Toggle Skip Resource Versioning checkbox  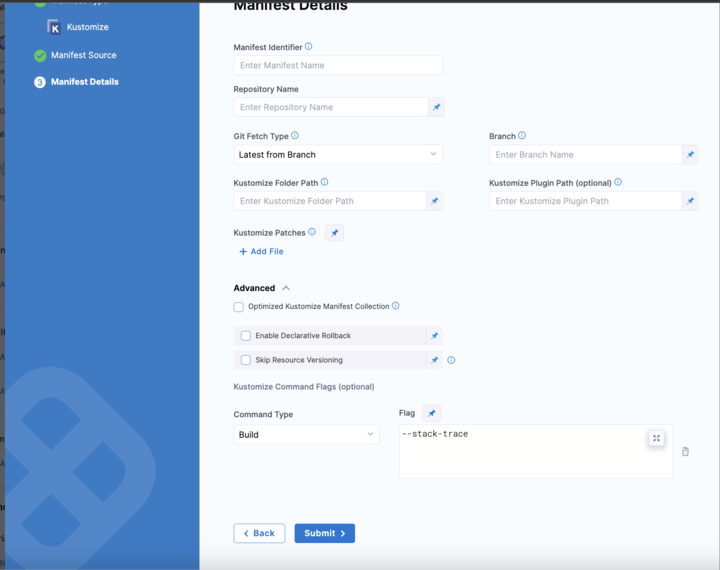[246, 360]
